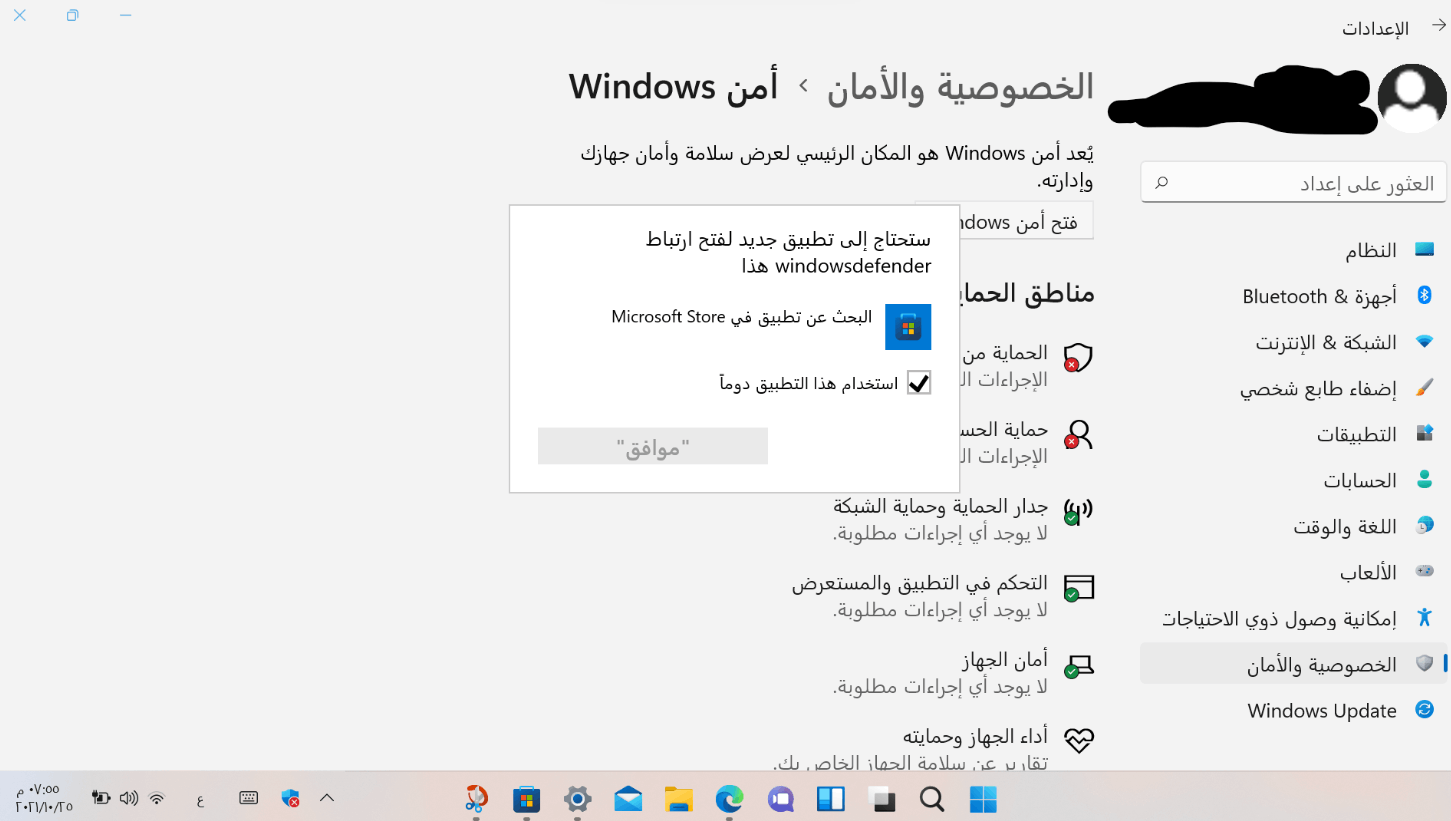
Task: Click the volume speaker tray icon
Action: click(x=128, y=798)
